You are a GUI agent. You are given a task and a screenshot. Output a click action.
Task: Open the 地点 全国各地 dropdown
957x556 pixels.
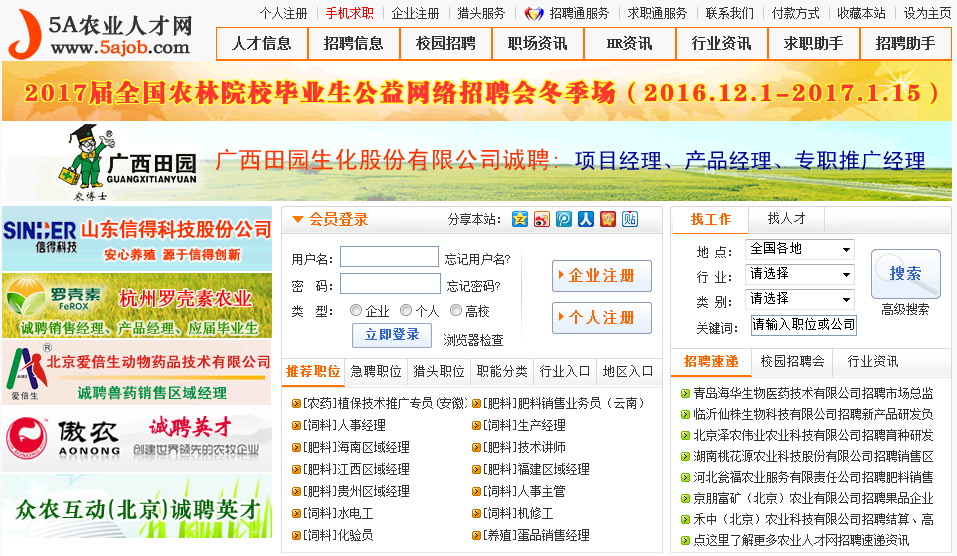point(800,249)
